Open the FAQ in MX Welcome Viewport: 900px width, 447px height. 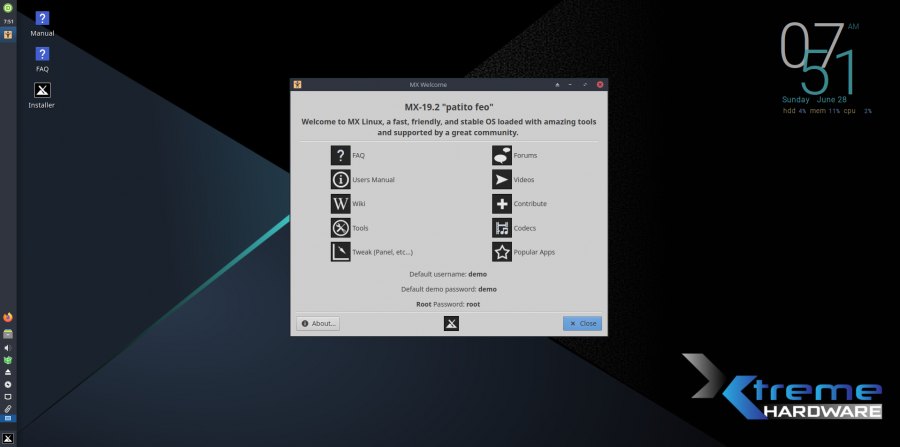point(341,156)
